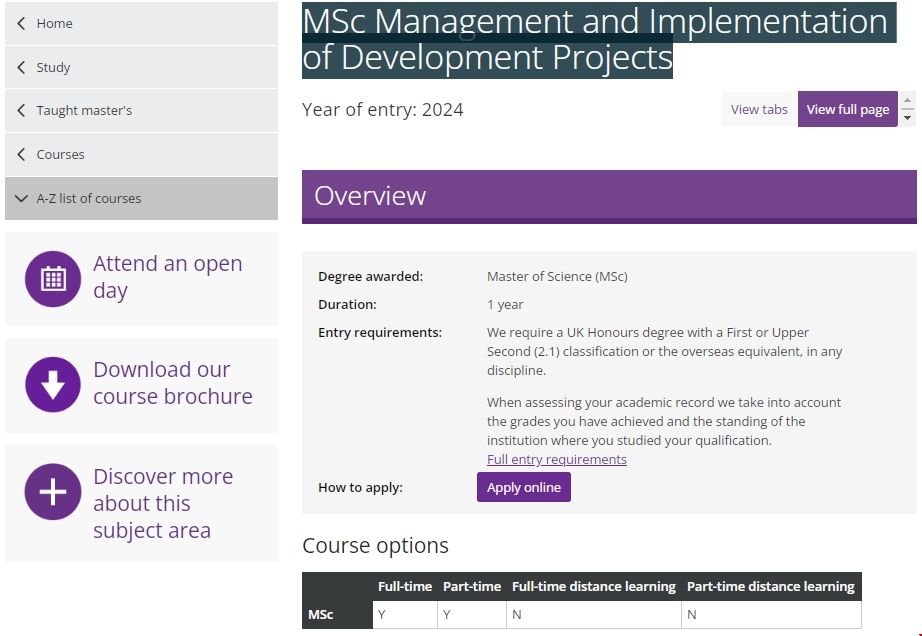Follow the Attend an open day text link
Image resolution: width=922 pixels, height=636 pixels.
tap(167, 277)
